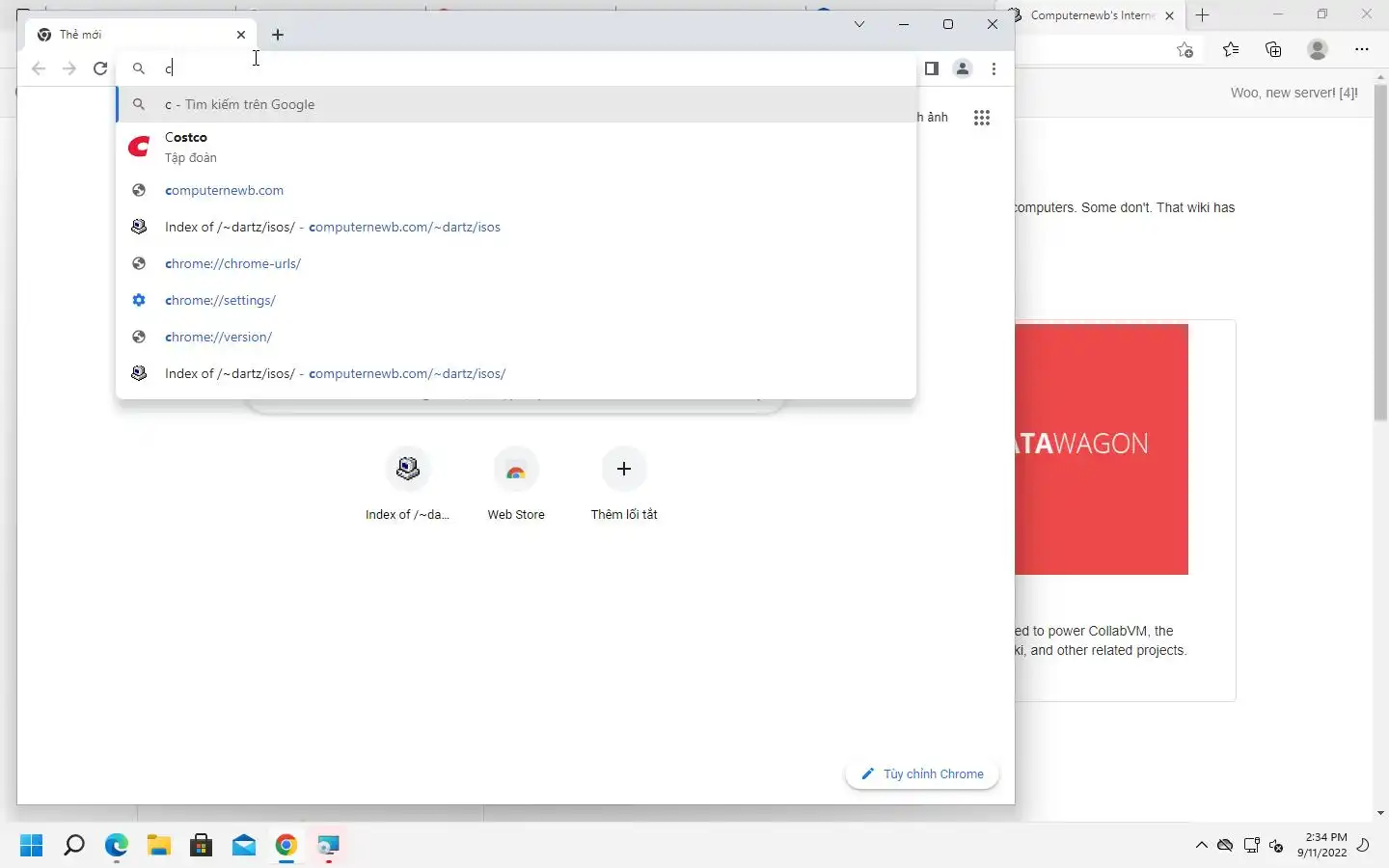Screen dimensions: 1389x868
Task: Open Chrome's side panel icon
Action: point(931,68)
